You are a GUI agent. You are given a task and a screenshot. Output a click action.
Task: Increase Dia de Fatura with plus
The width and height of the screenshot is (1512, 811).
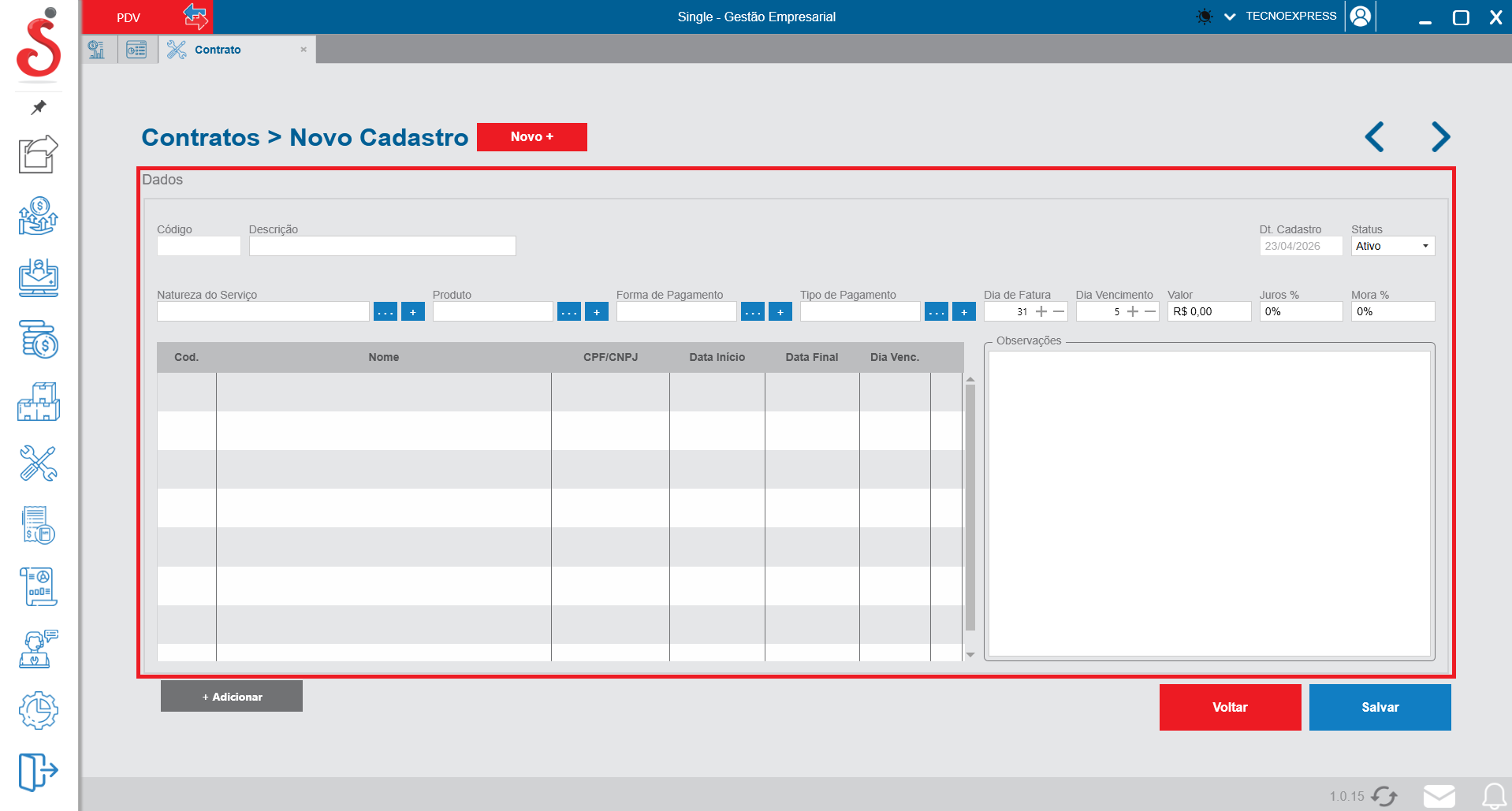point(1041,311)
